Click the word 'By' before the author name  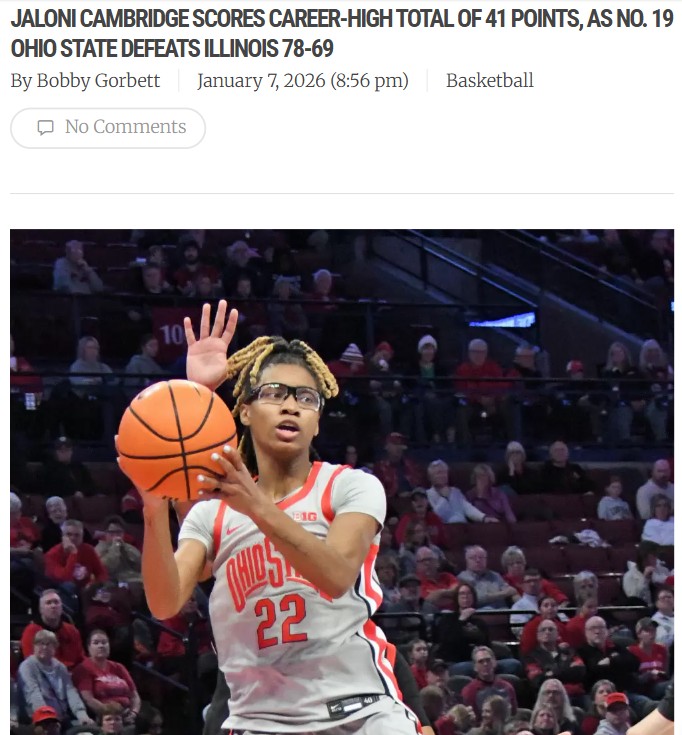[21, 81]
